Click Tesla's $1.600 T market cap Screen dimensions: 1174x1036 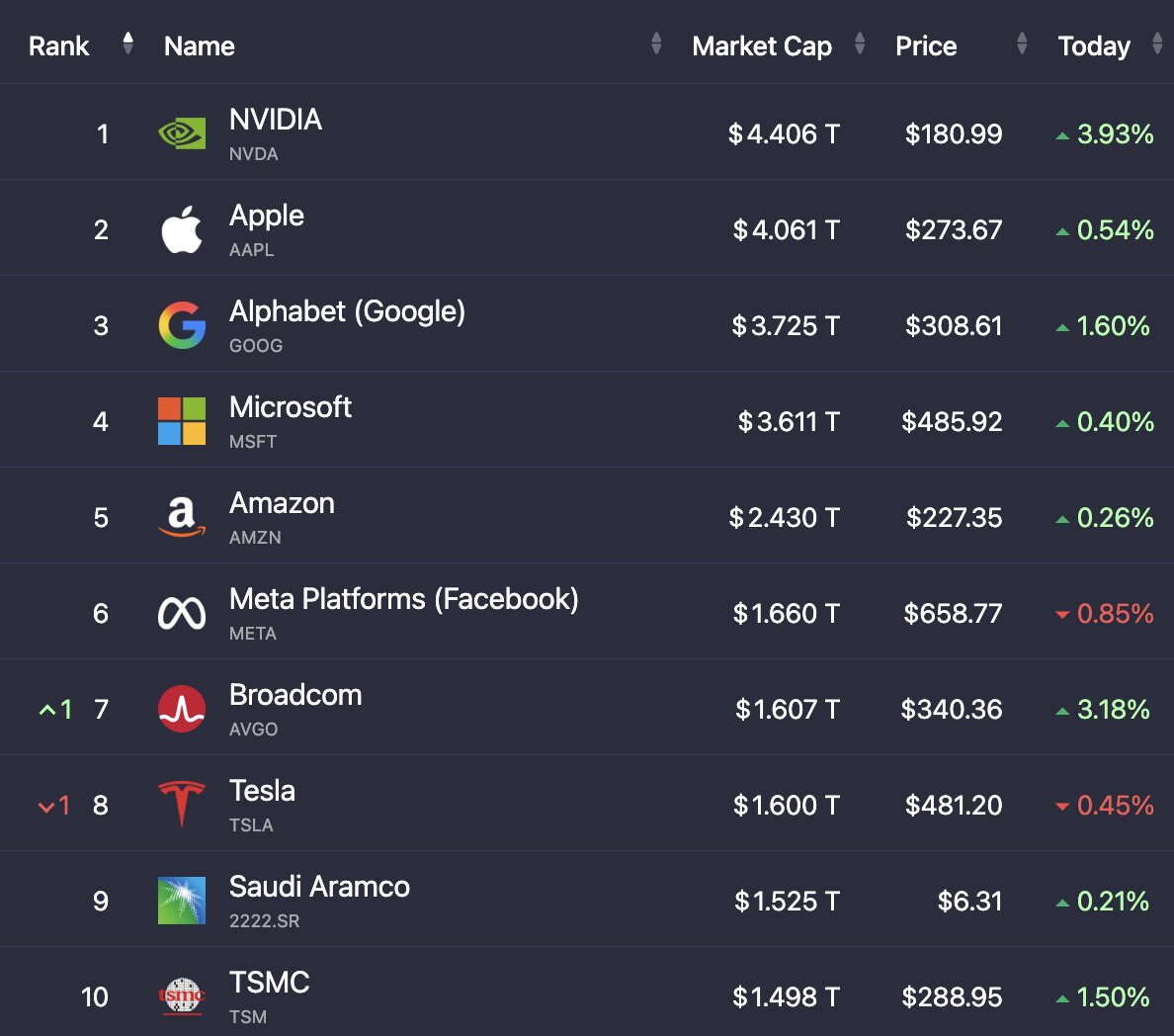(786, 806)
